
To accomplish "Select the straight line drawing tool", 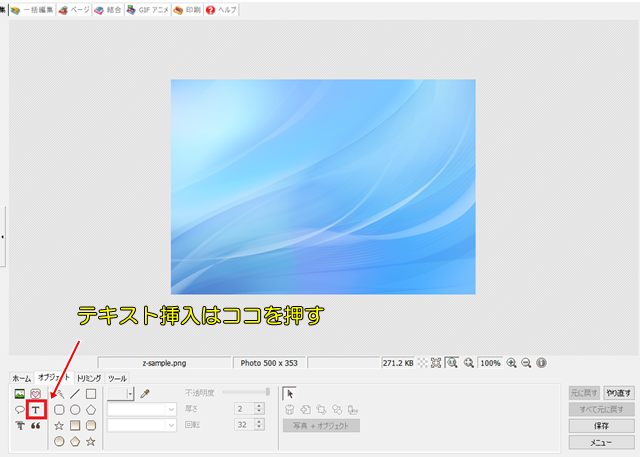I will click(x=75, y=394).
